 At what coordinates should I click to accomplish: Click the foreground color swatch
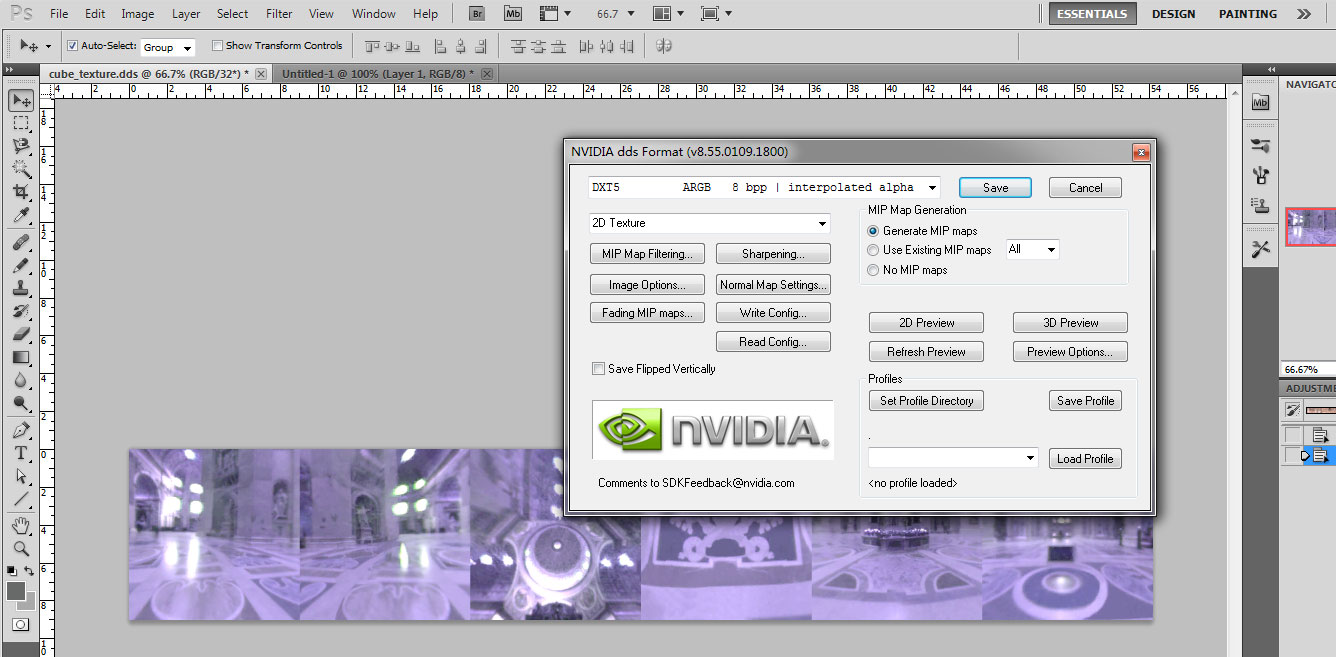(15, 591)
